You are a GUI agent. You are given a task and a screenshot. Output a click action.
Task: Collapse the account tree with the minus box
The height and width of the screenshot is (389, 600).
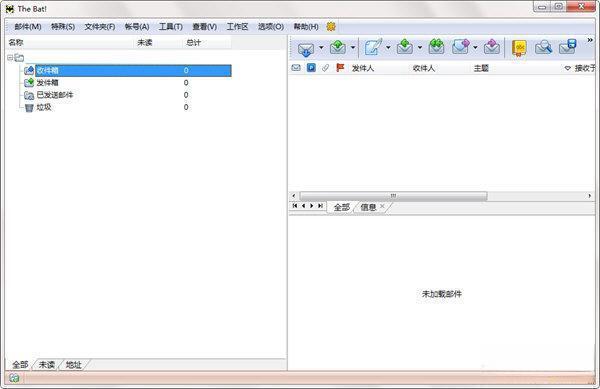[10, 58]
